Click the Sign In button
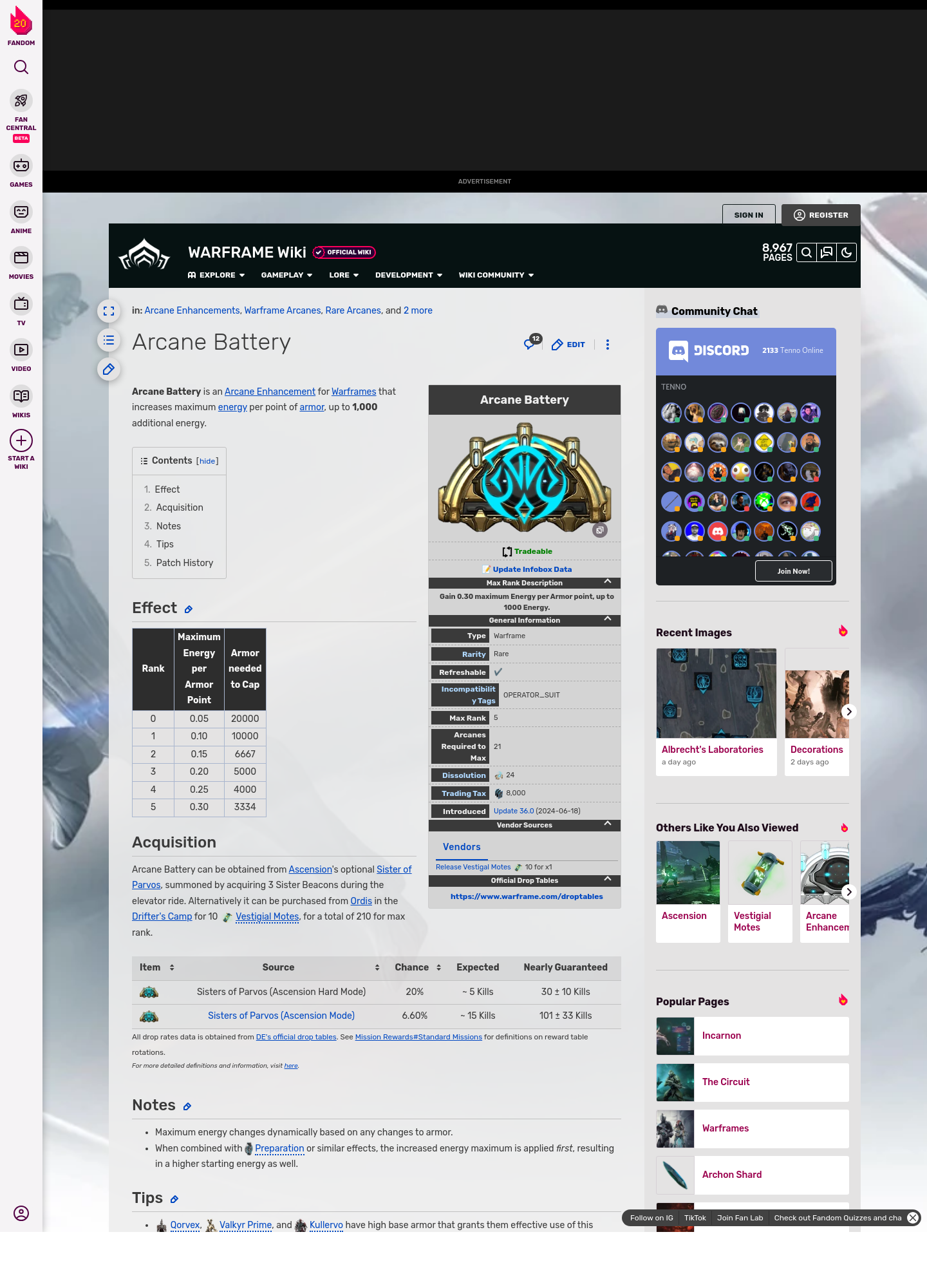The image size is (927, 1288). (749, 215)
